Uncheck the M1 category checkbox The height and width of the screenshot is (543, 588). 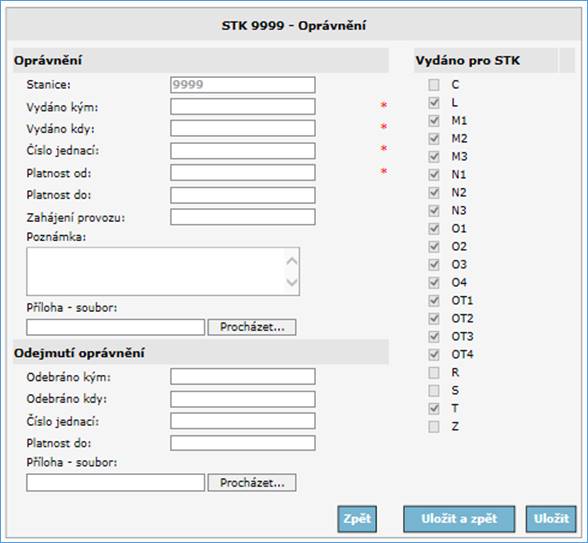click(434, 121)
